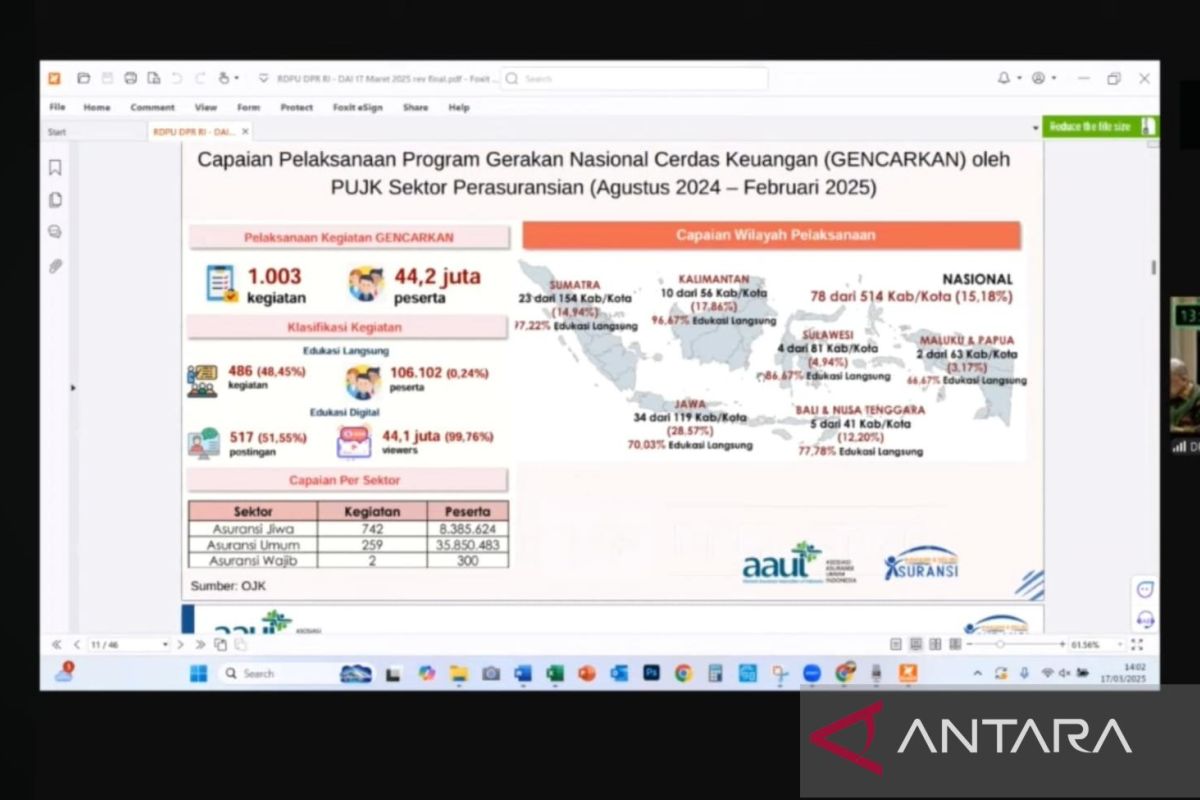Open the Attachments paperclip panel
This screenshot has width=1200, height=800.
pos(55,265)
